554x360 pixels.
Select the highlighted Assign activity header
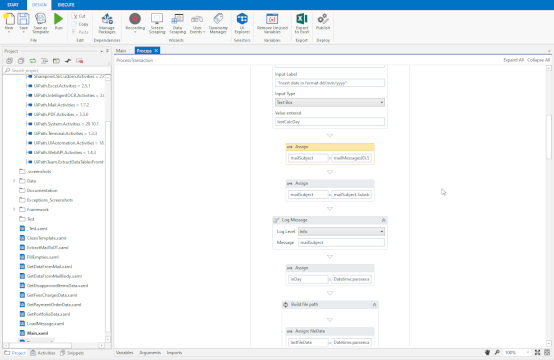330,147
